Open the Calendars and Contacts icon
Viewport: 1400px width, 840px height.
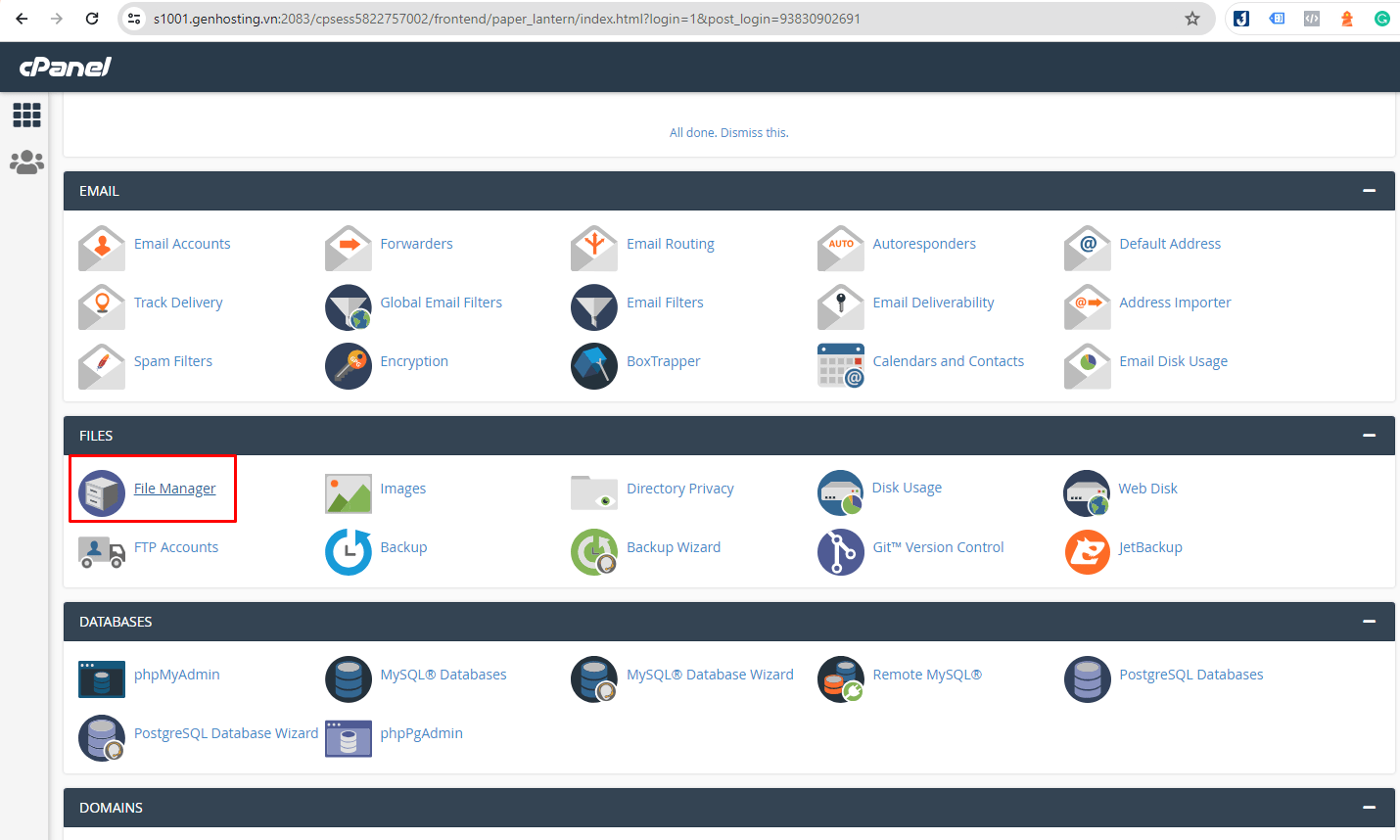[x=840, y=366]
